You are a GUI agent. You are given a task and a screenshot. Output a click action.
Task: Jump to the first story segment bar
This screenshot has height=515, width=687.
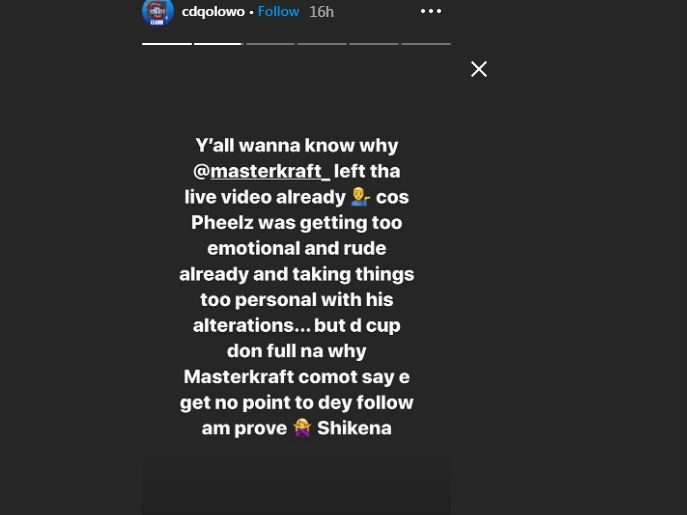(x=167, y=43)
